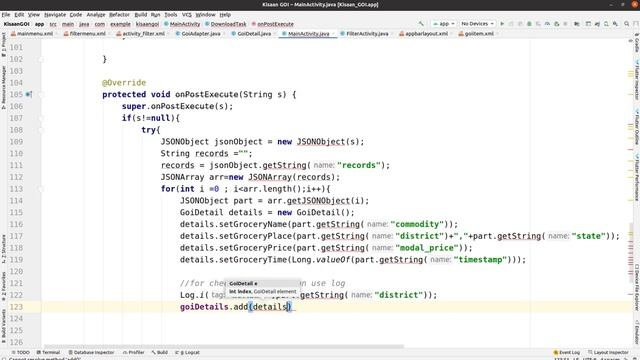
Task: Open the Layout Inspector panel
Action: tap(608, 352)
